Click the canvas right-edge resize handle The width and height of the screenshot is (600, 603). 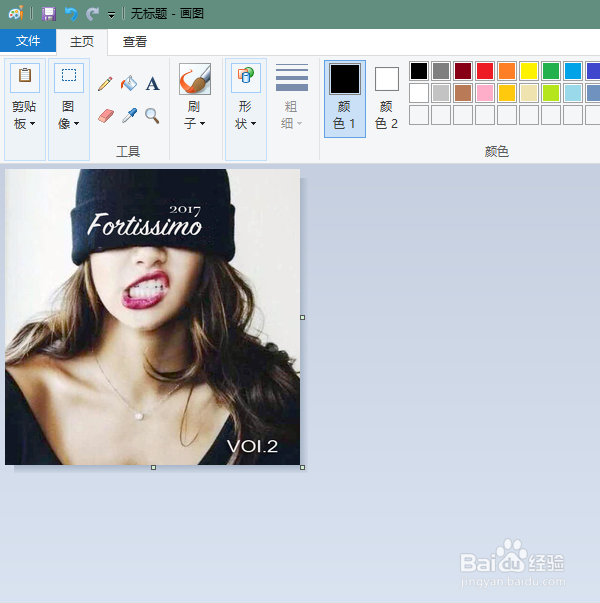tap(303, 317)
